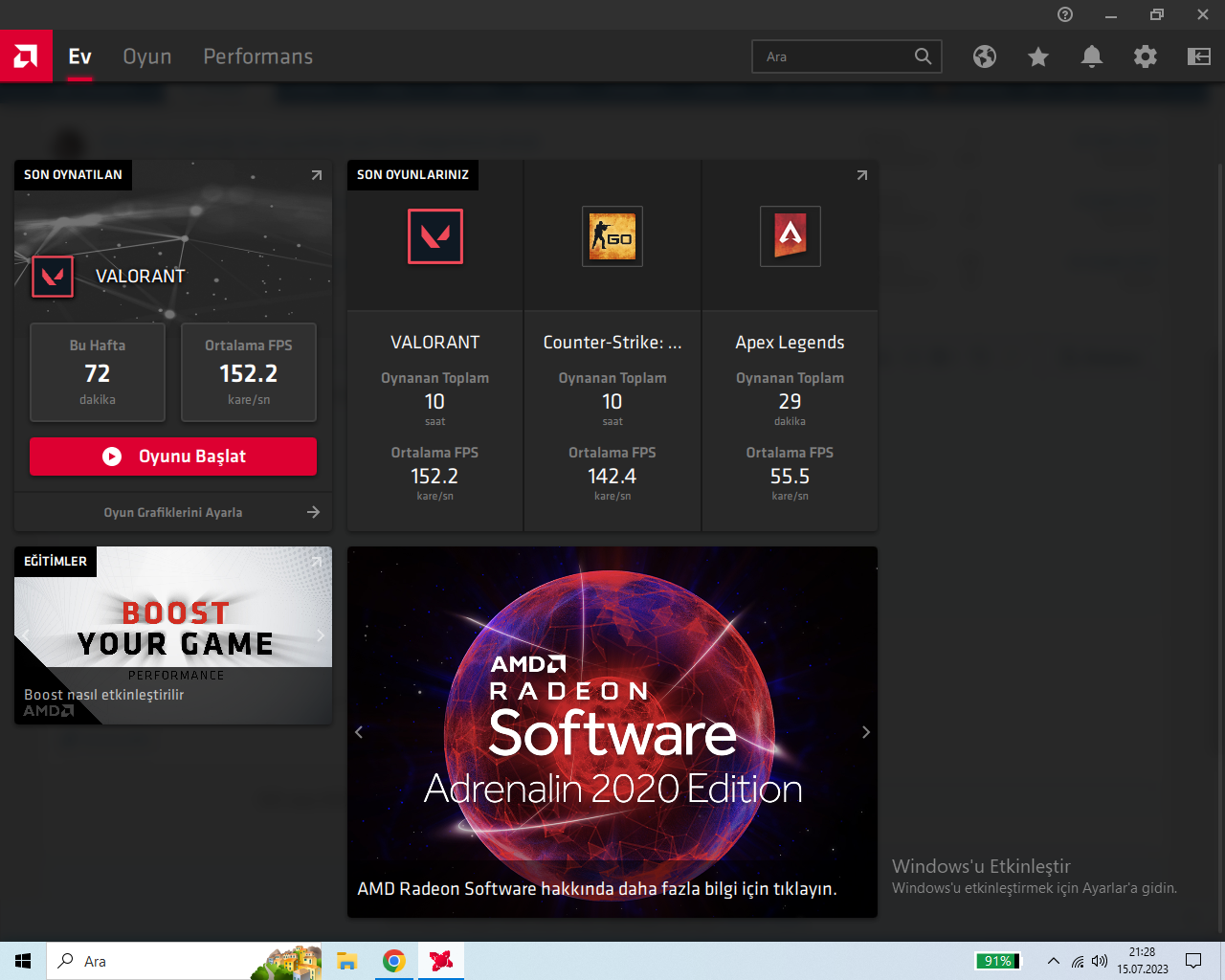1225x980 pixels.
Task: Open settings gear icon
Action: coord(1146,56)
